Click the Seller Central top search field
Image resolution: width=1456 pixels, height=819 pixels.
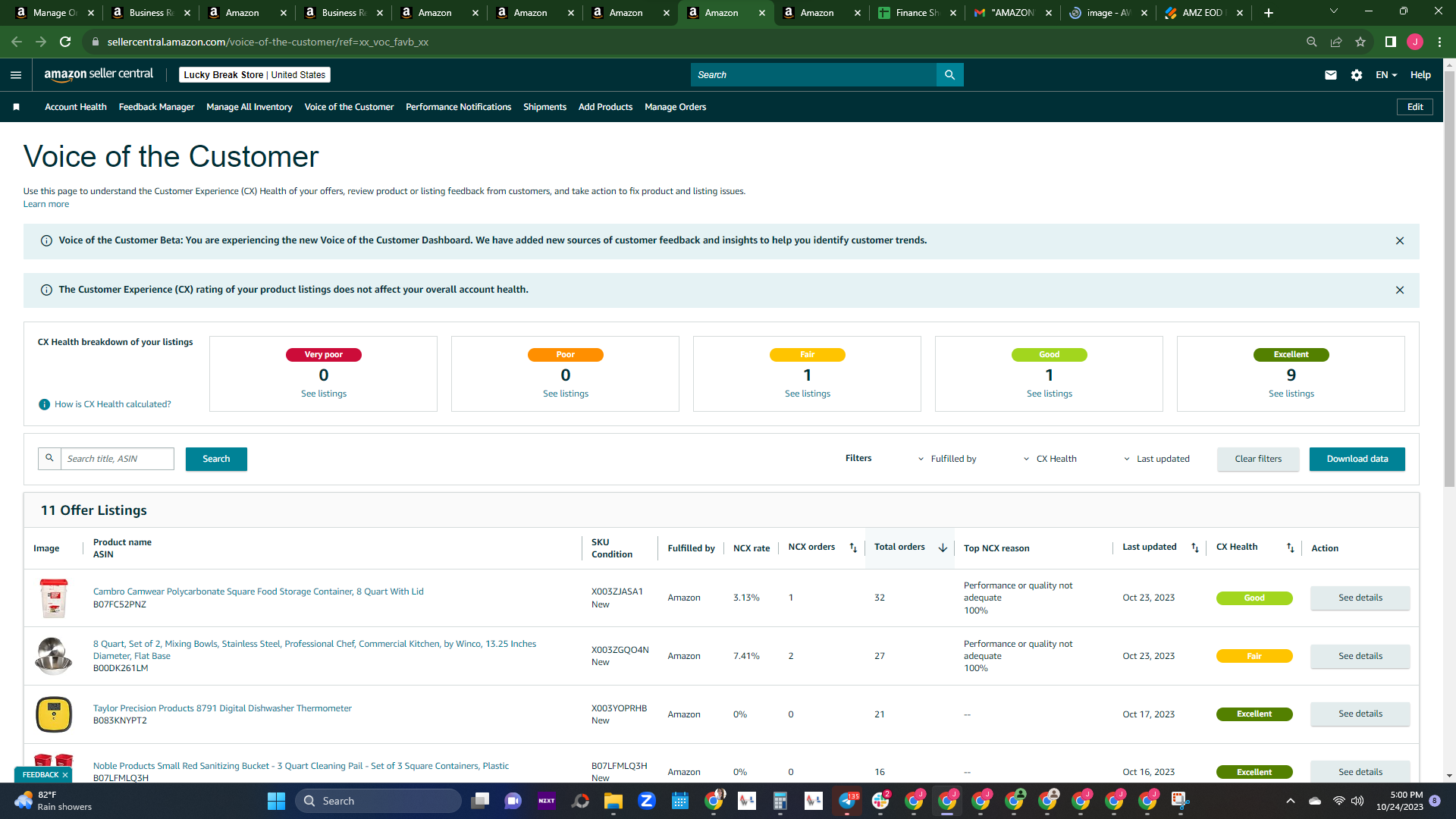[x=814, y=75]
